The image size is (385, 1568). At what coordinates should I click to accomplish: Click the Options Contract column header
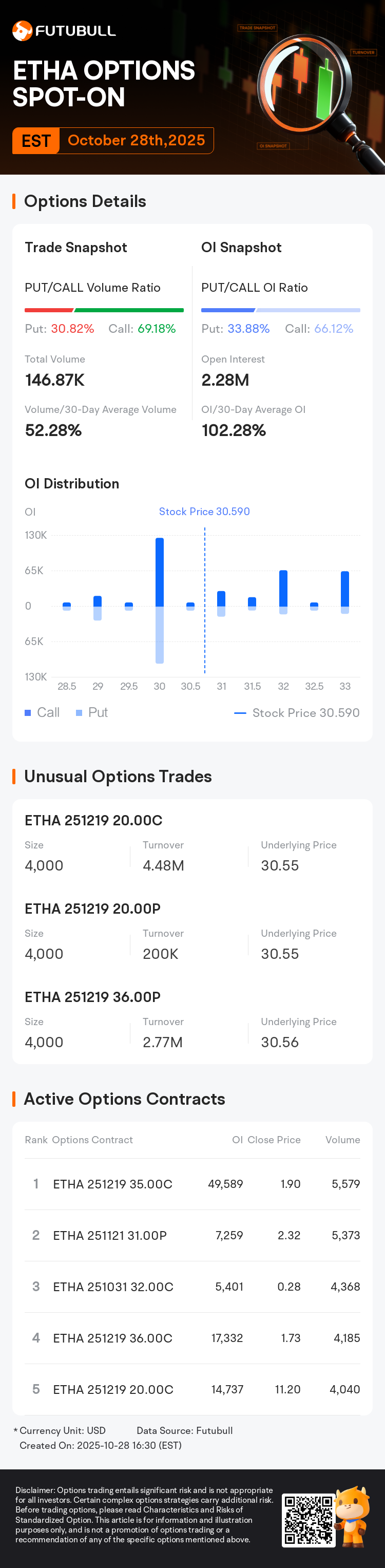[92, 1140]
